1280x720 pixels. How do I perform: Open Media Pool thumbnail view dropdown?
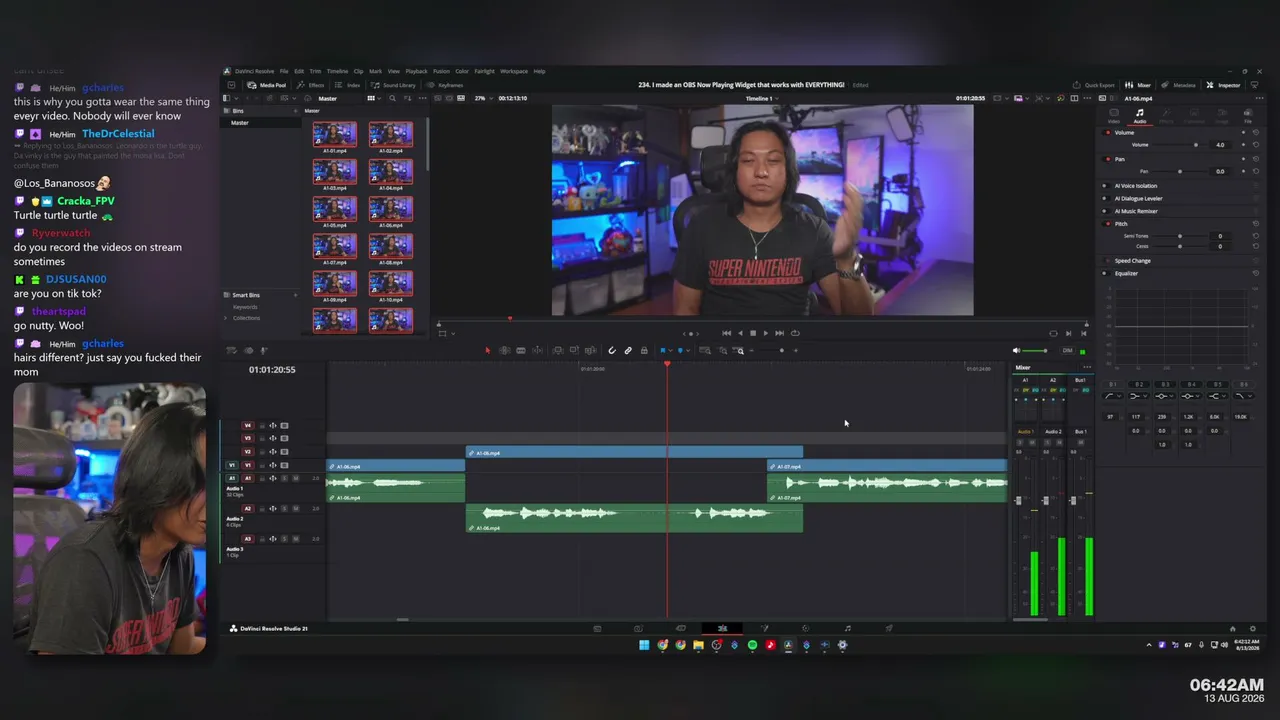373,98
